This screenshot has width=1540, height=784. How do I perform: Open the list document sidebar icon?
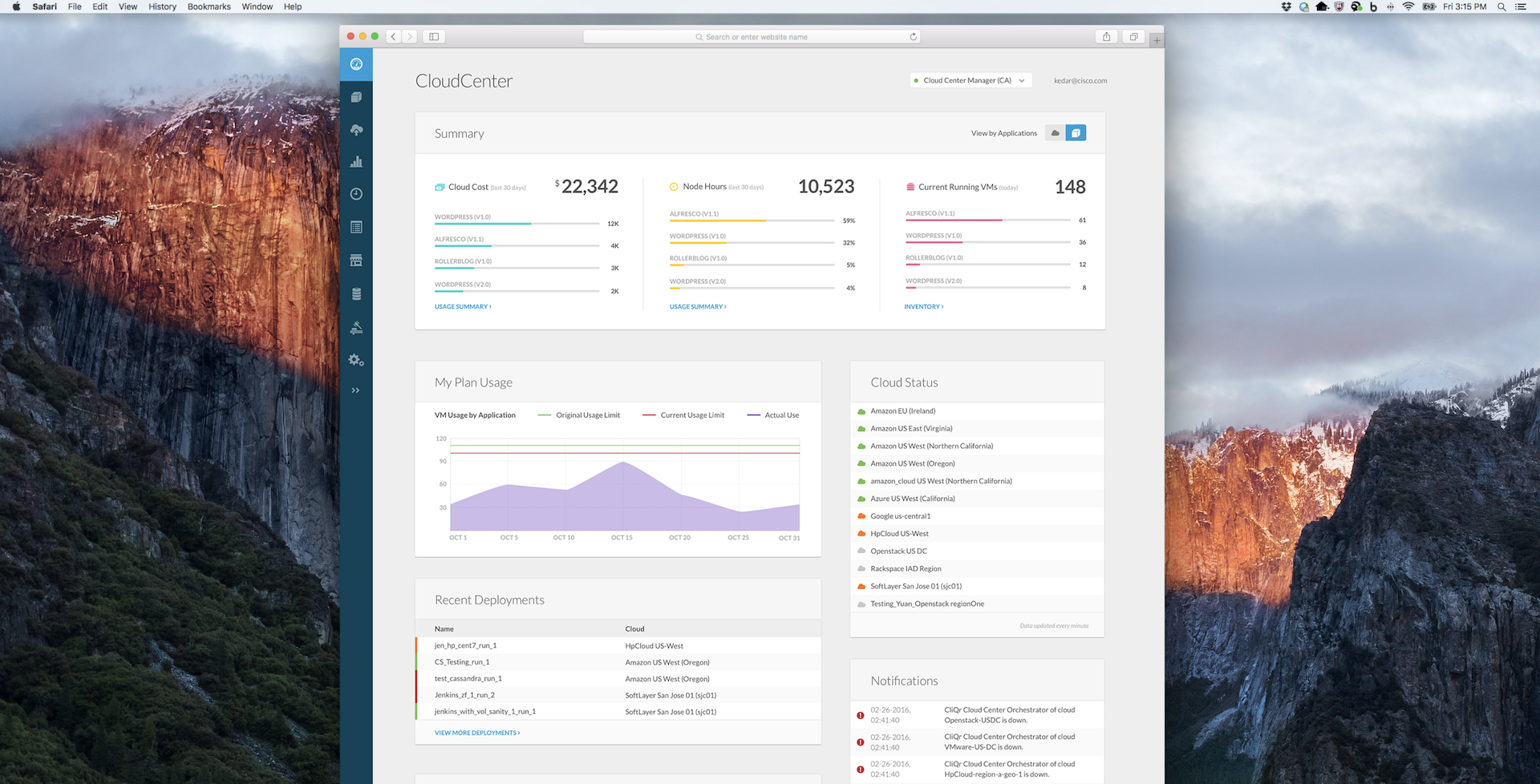coord(356,228)
